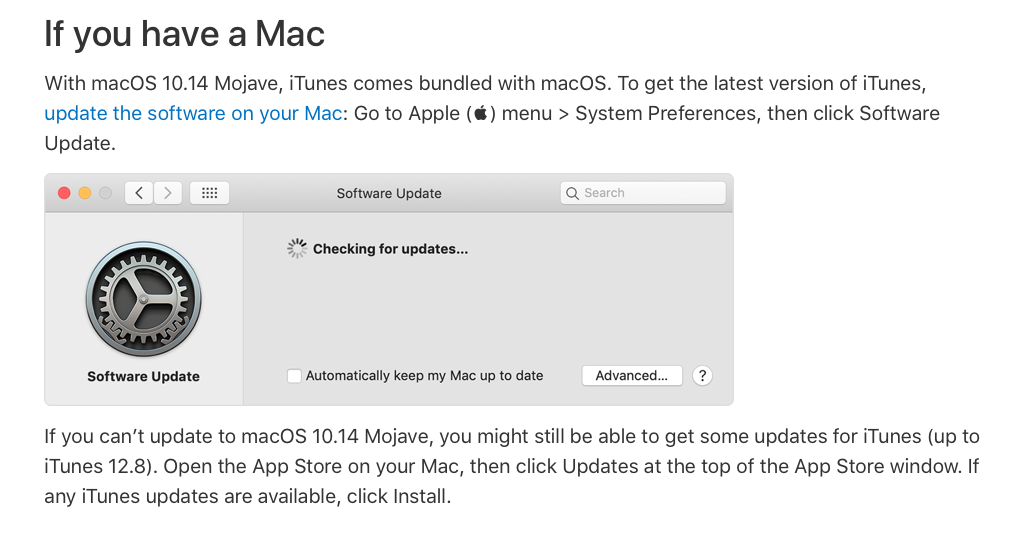The width and height of the screenshot is (1027, 544).
Task: Click the magnifying glass in Search field
Action: [x=572, y=193]
